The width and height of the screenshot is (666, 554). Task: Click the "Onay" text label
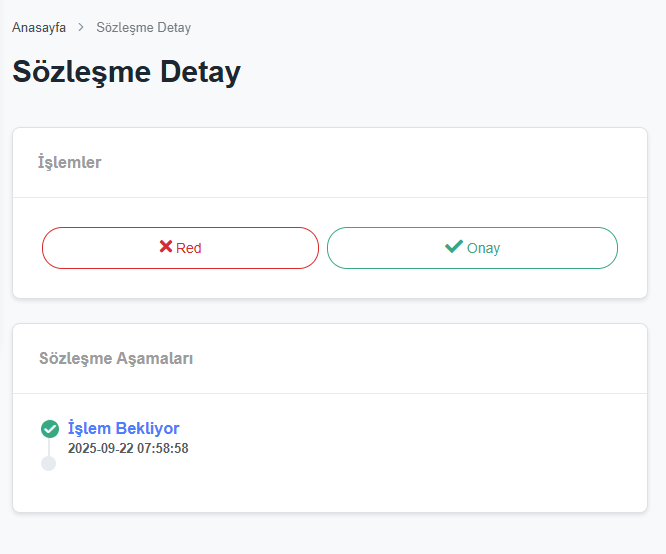coord(483,248)
